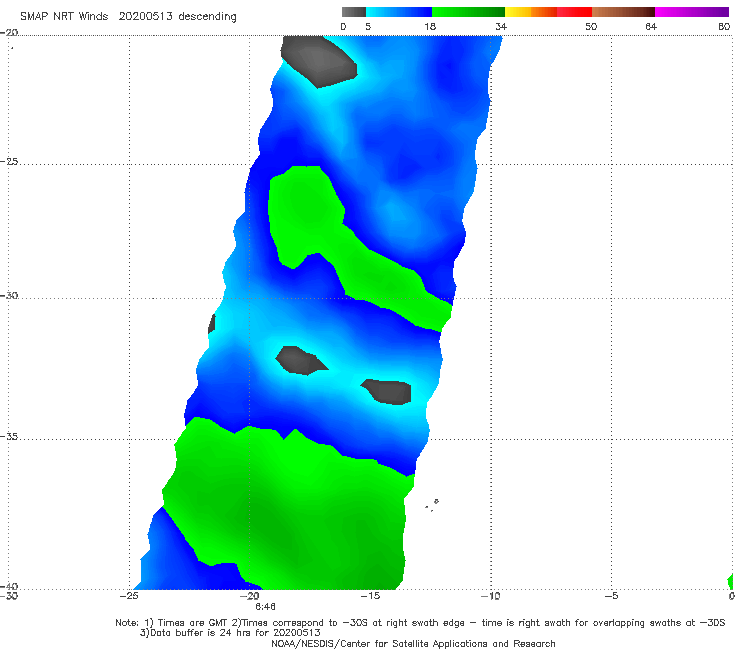Click the tiny green patch at 0 longitude, -40 latitude
Screen dimensions: 740x650
coord(731,582)
